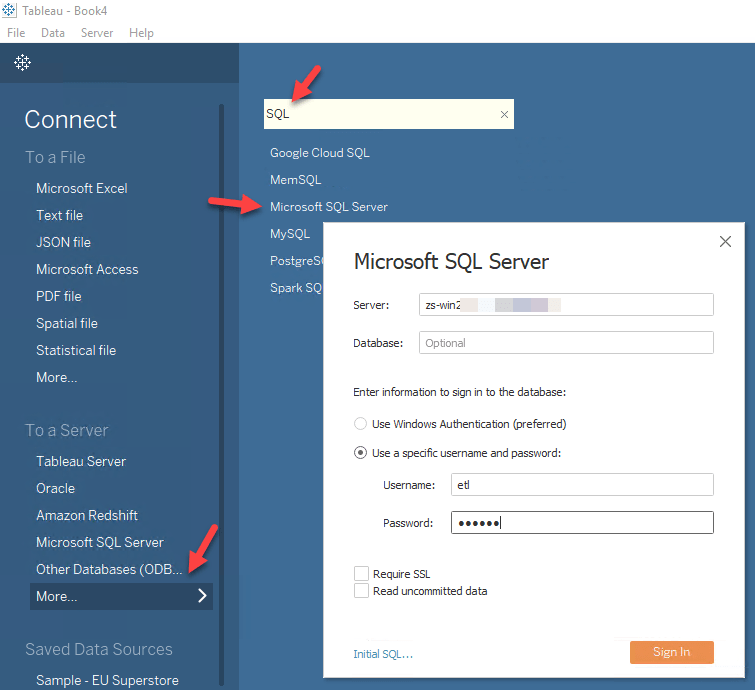Choose Google Cloud SQL connector
The height and width of the screenshot is (690, 755).
(320, 153)
